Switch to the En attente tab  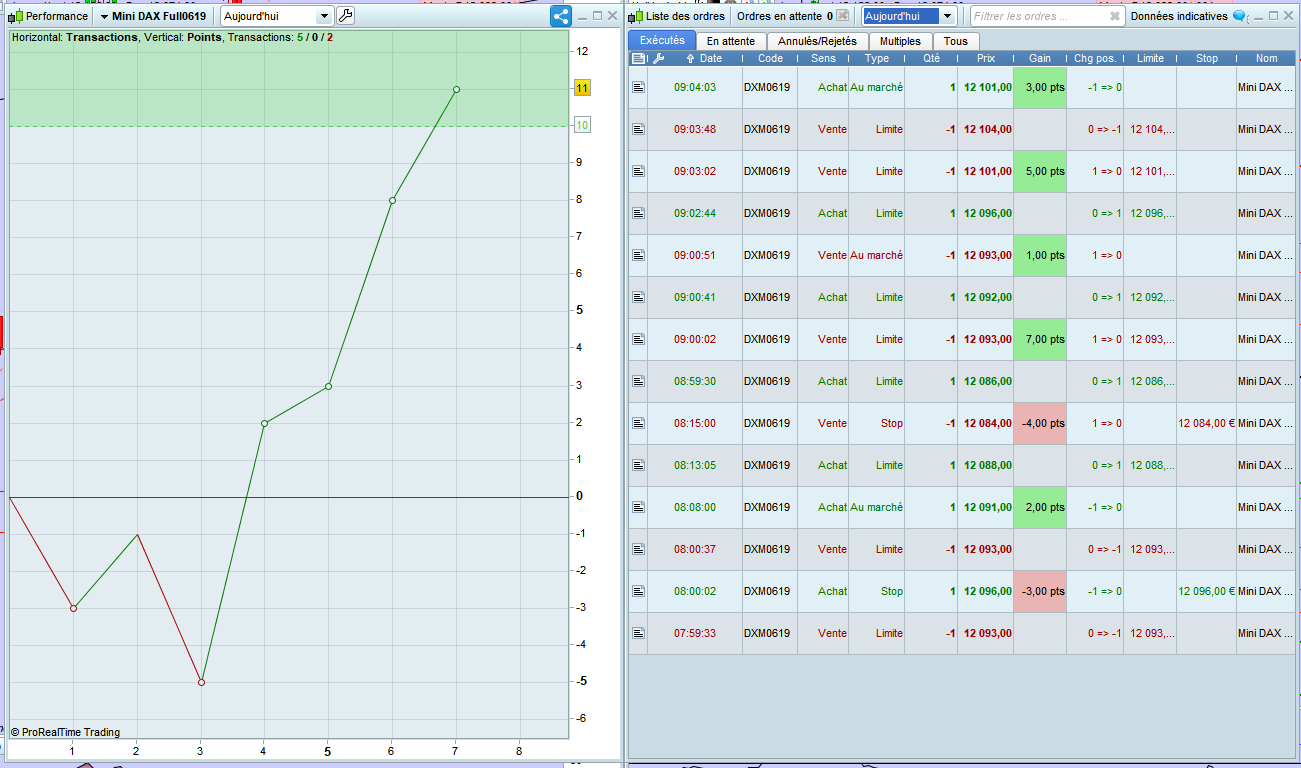click(x=731, y=41)
